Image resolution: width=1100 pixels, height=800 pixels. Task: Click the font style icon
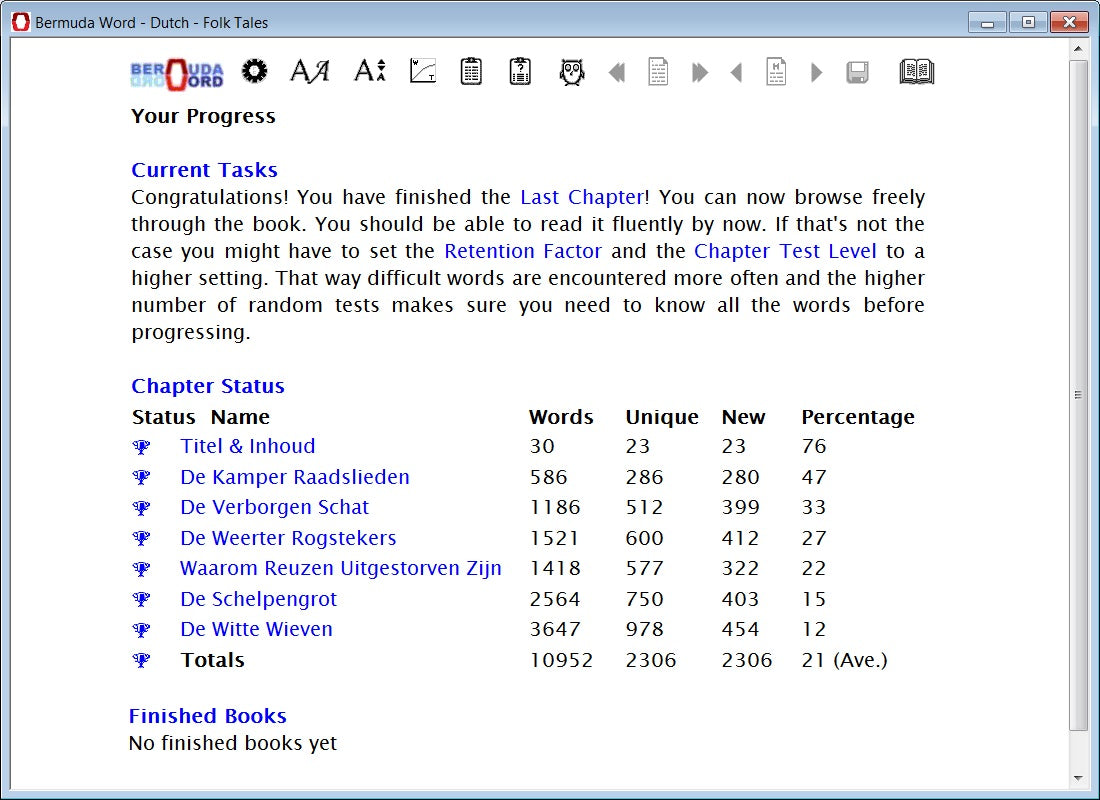tap(309, 71)
